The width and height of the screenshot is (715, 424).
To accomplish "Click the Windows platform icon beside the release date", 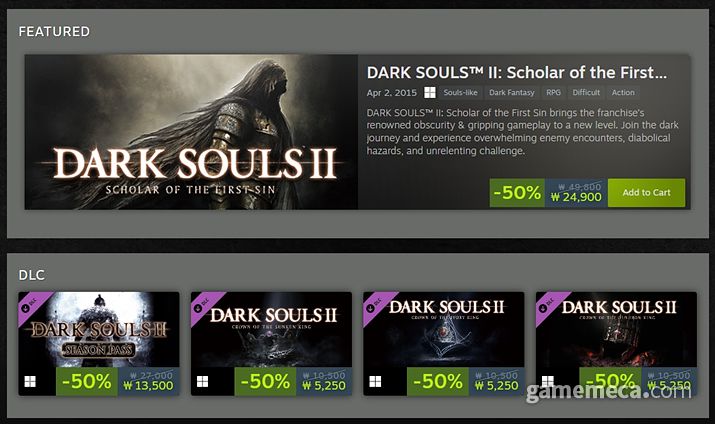I will click(x=430, y=92).
